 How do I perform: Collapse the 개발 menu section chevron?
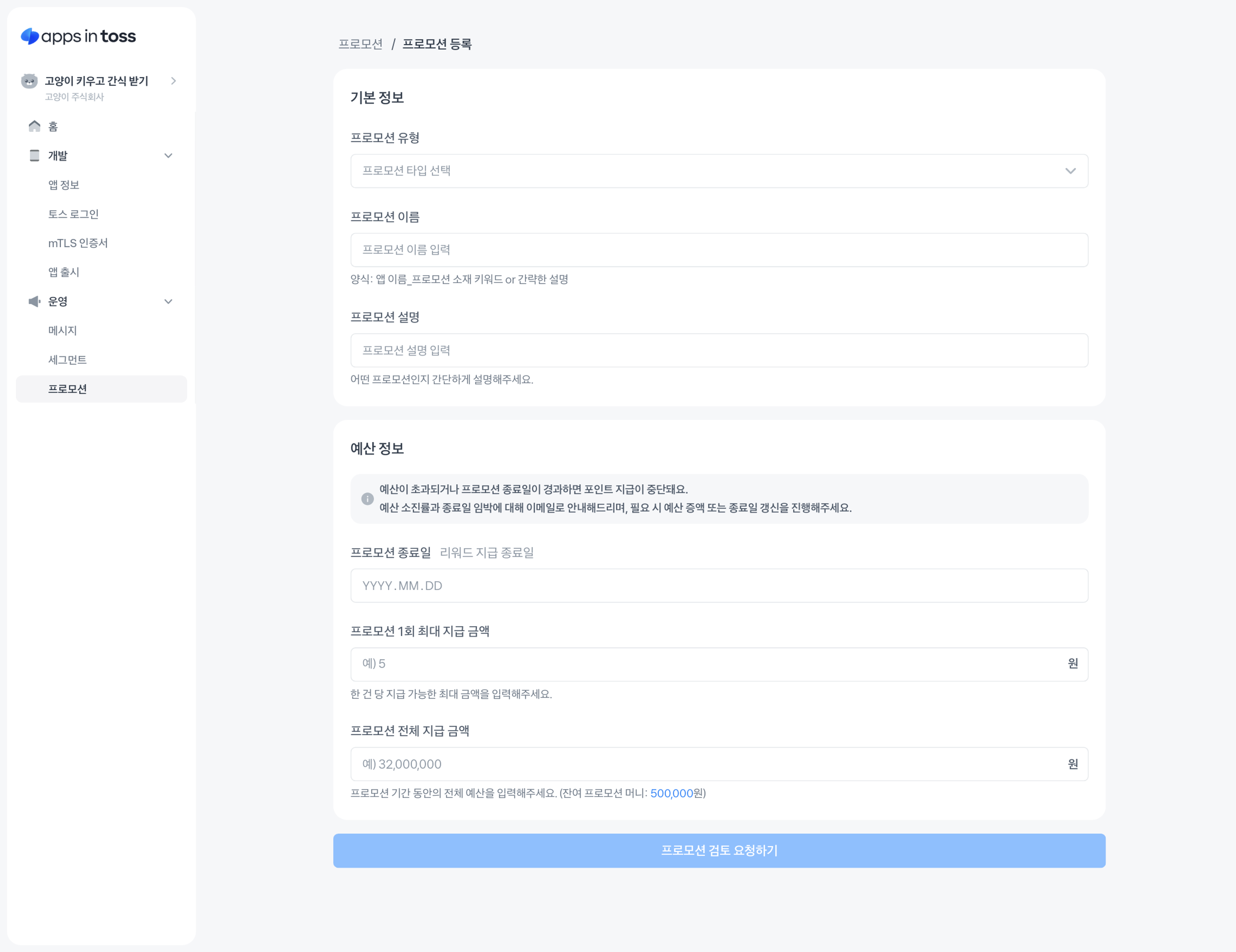(168, 156)
